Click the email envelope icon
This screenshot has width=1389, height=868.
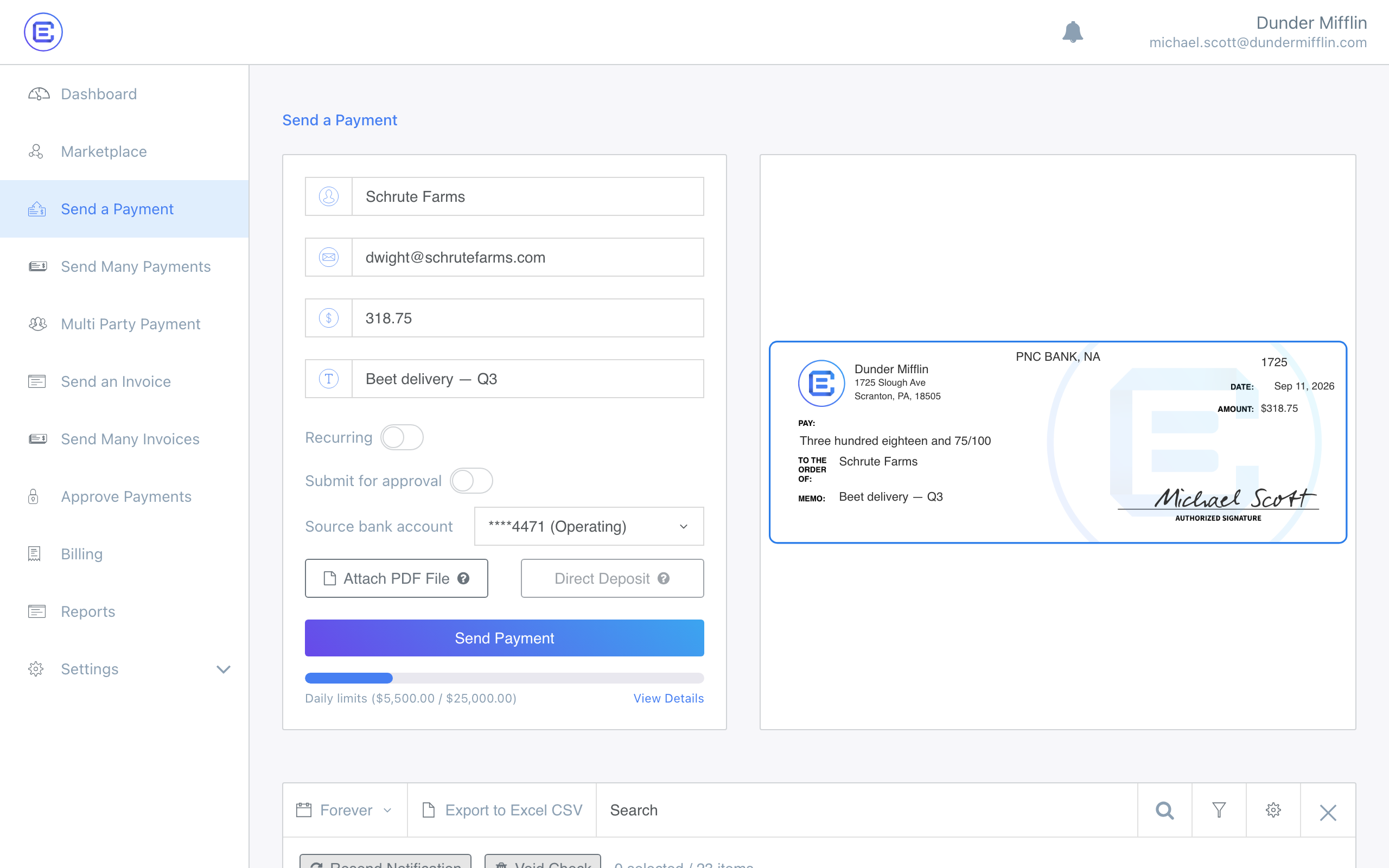click(329, 257)
